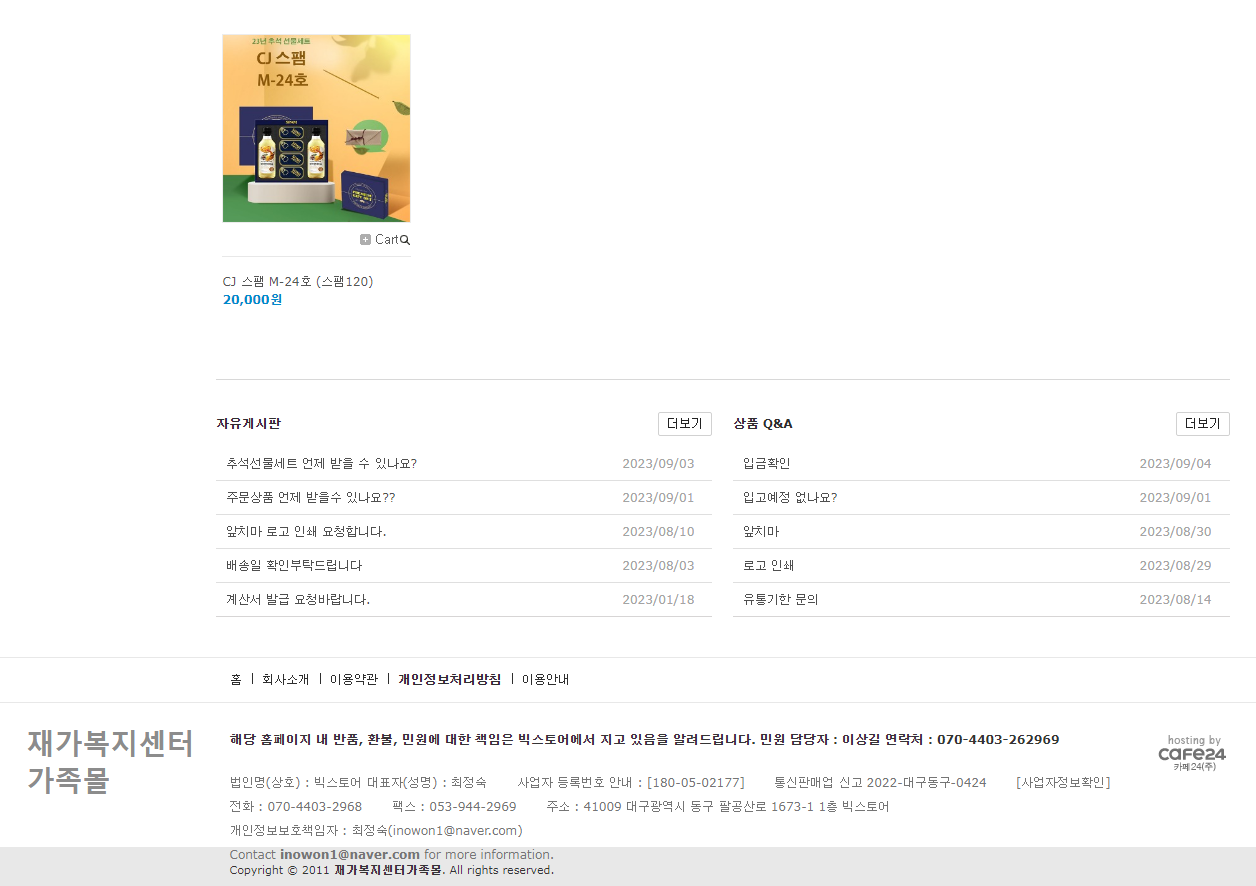The height and width of the screenshot is (886, 1256).
Task: Click the 상품 Q&A heading
Action: point(762,424)
